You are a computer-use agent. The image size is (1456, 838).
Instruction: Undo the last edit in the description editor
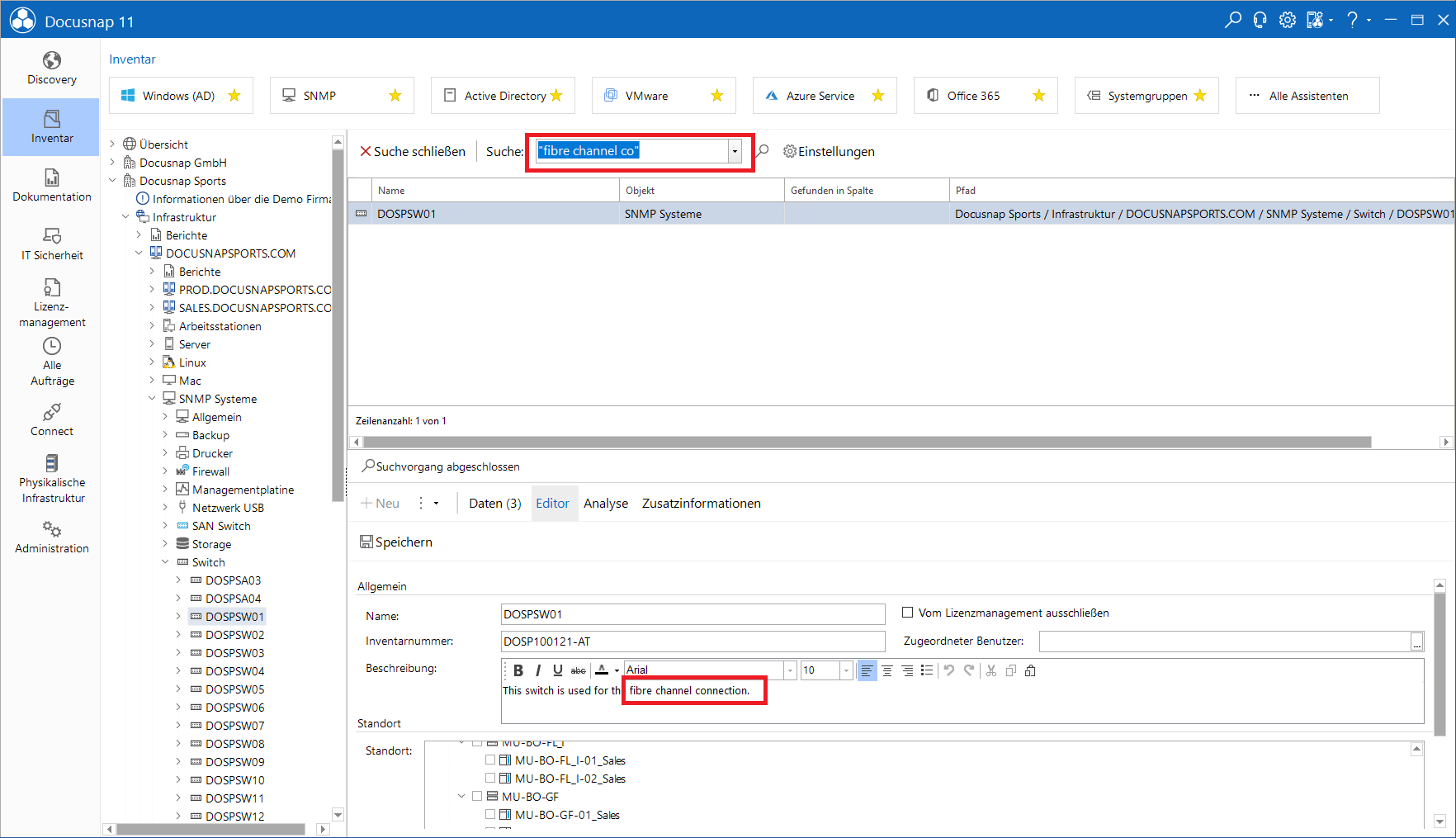coord(949,670)
